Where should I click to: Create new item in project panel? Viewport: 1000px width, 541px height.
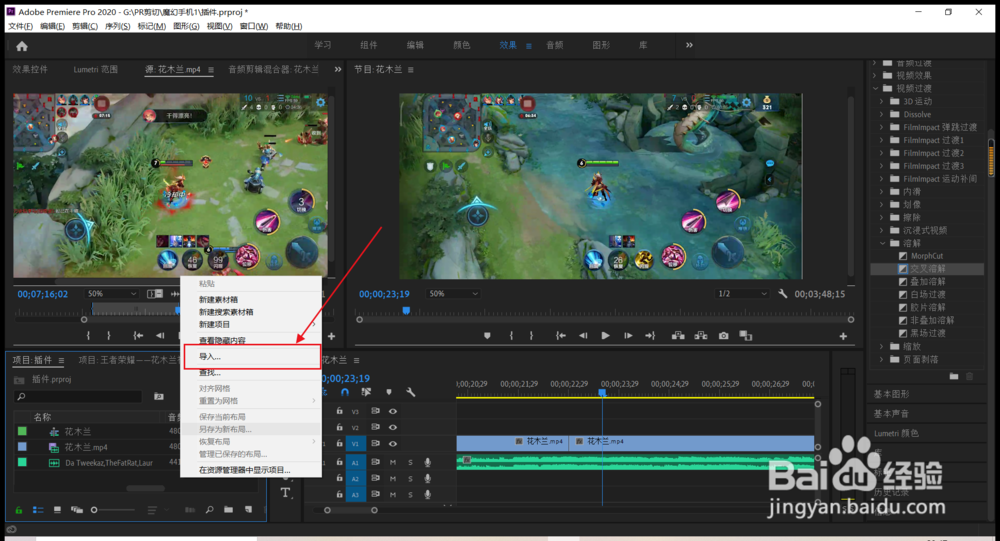click(248, 510)
